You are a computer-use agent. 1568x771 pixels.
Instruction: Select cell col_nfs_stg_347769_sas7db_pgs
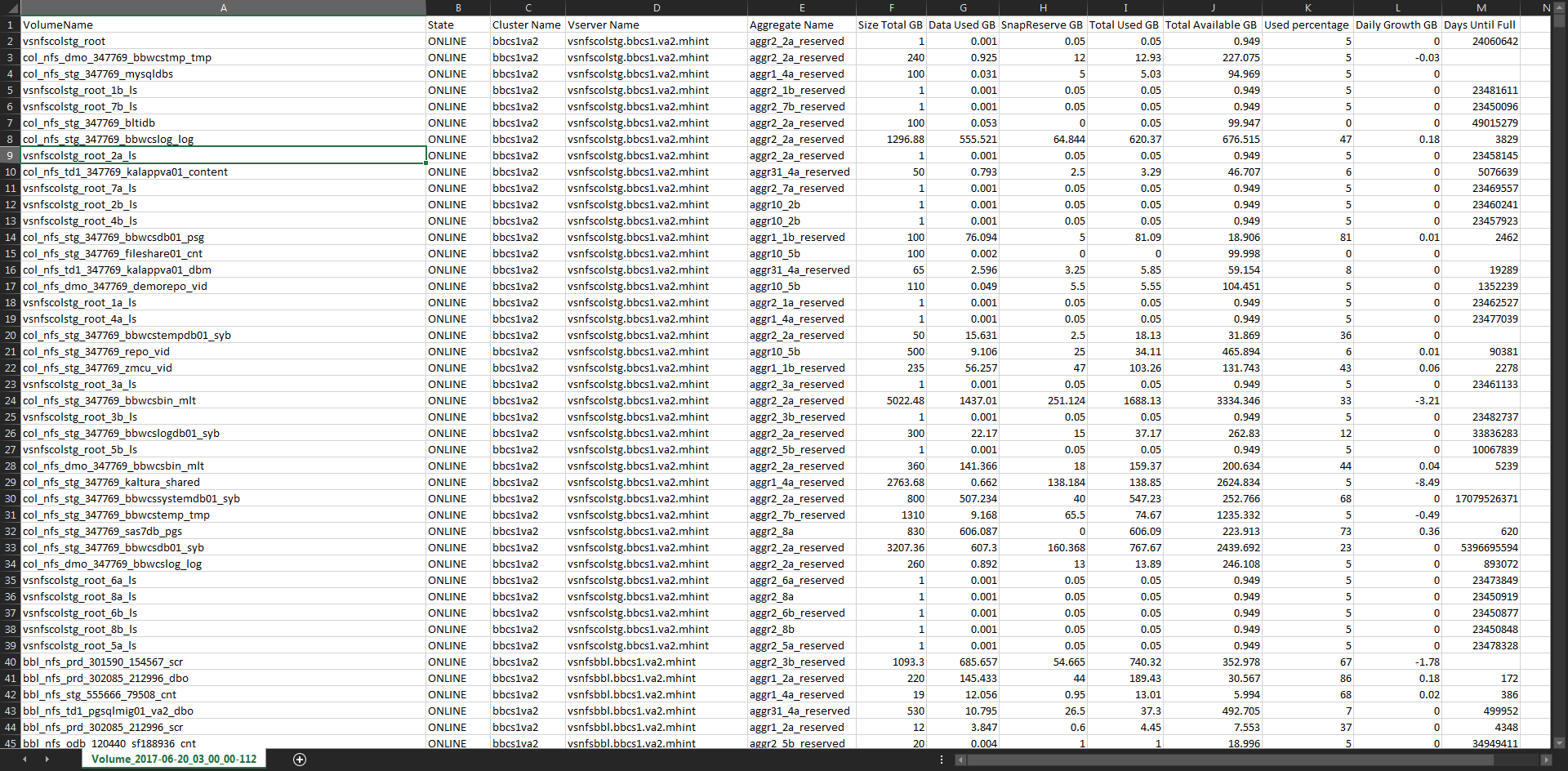[x=223, y=531]
